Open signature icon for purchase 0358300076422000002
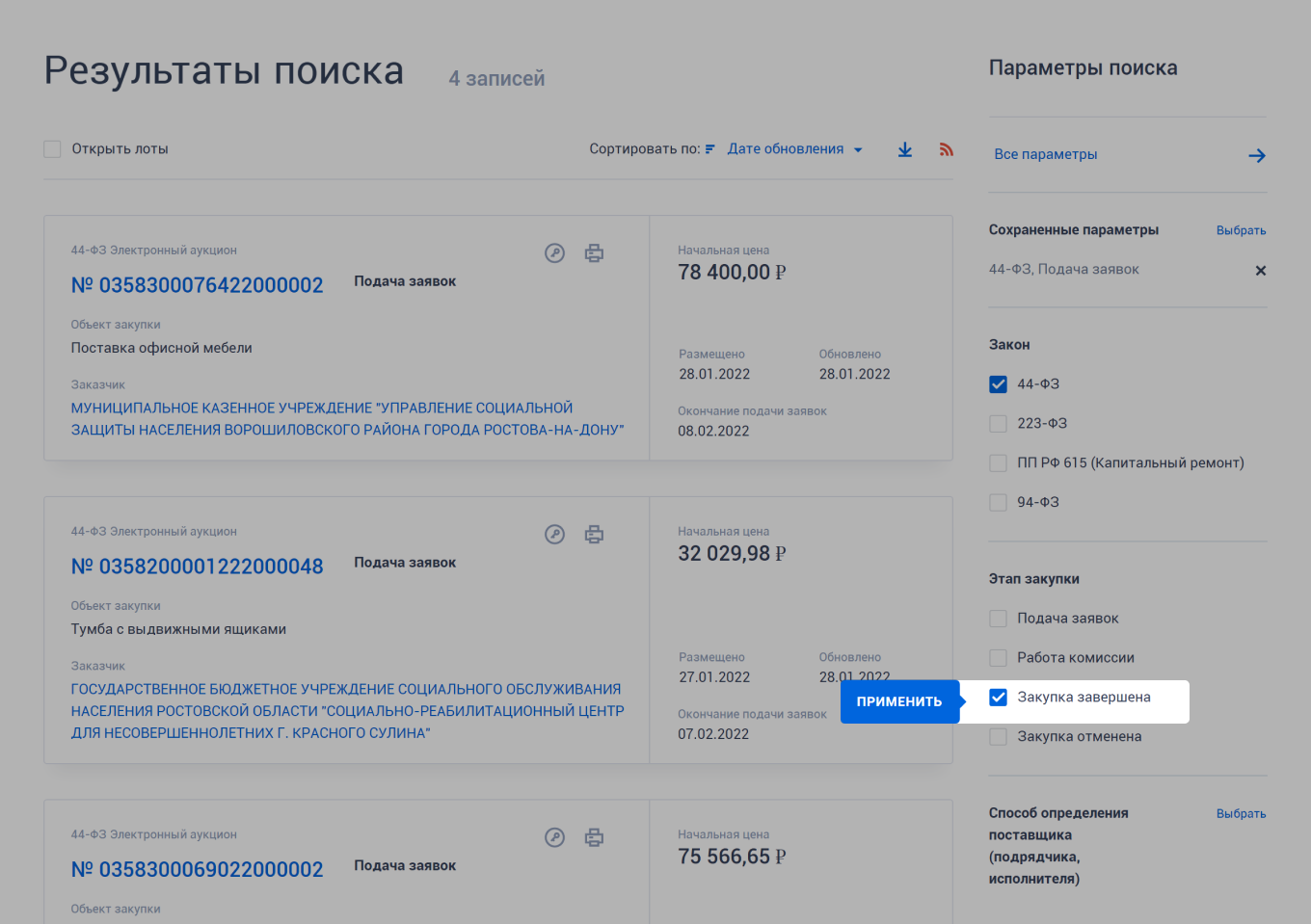 [554, 253]
